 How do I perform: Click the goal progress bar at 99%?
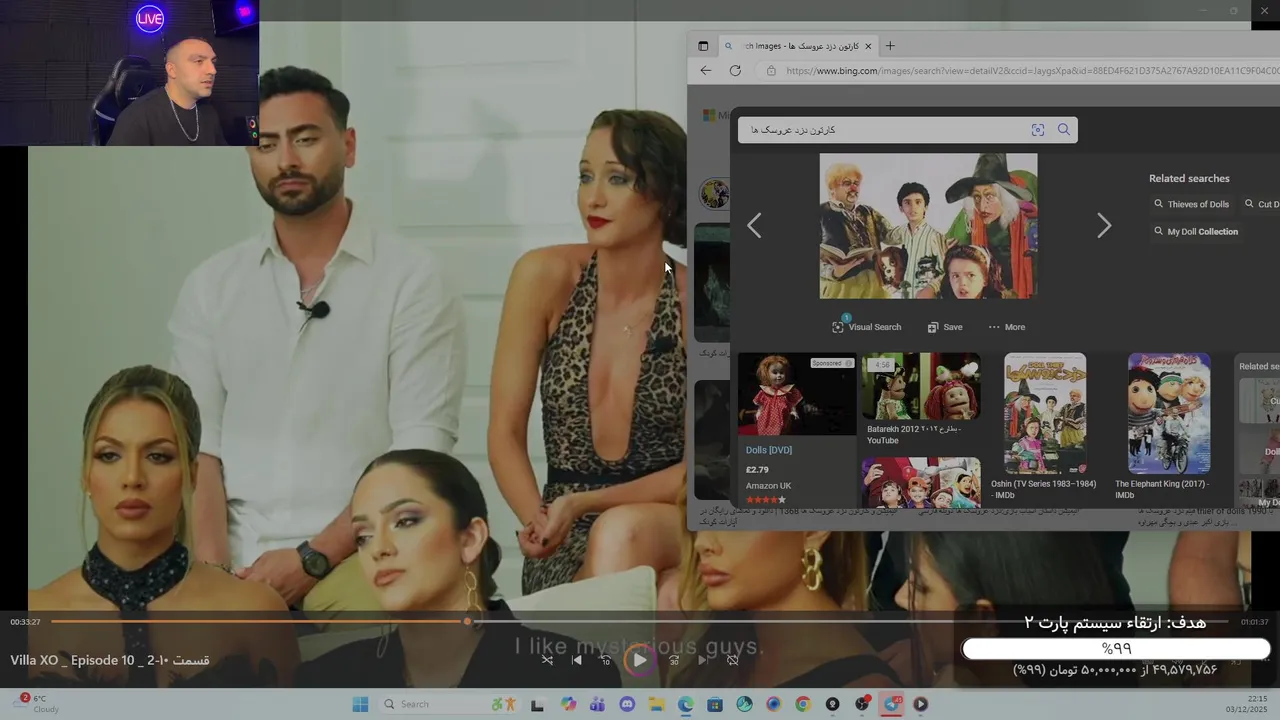[x=1116, y=649]
